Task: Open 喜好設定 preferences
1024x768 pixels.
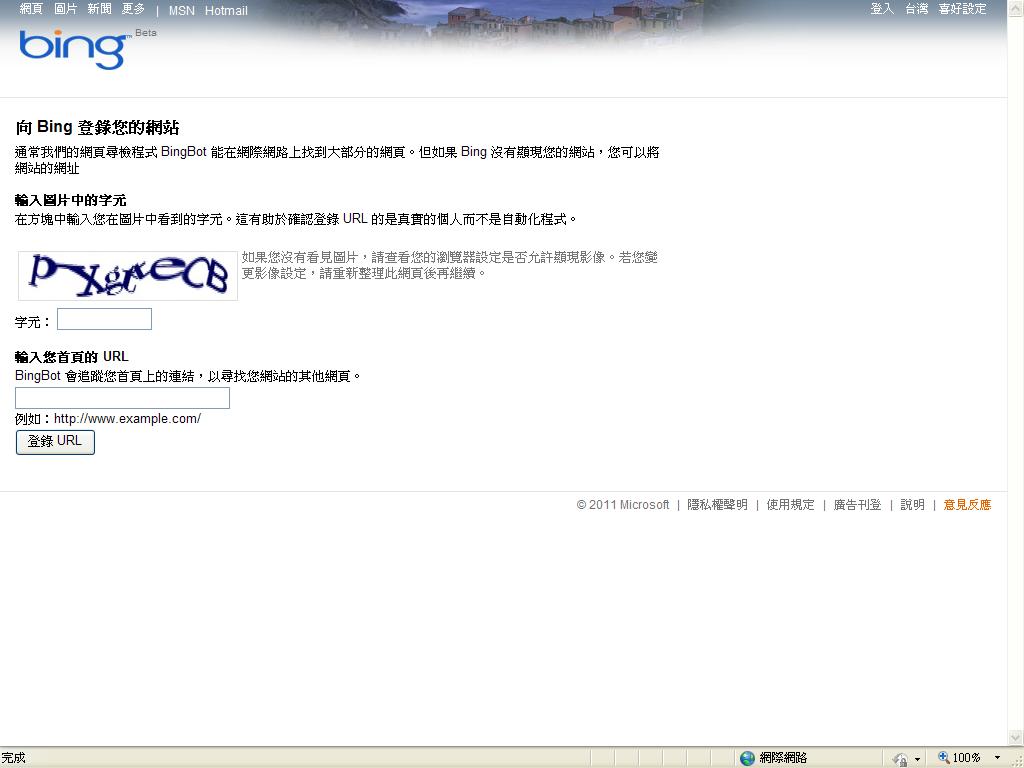Action: (962, 9)
